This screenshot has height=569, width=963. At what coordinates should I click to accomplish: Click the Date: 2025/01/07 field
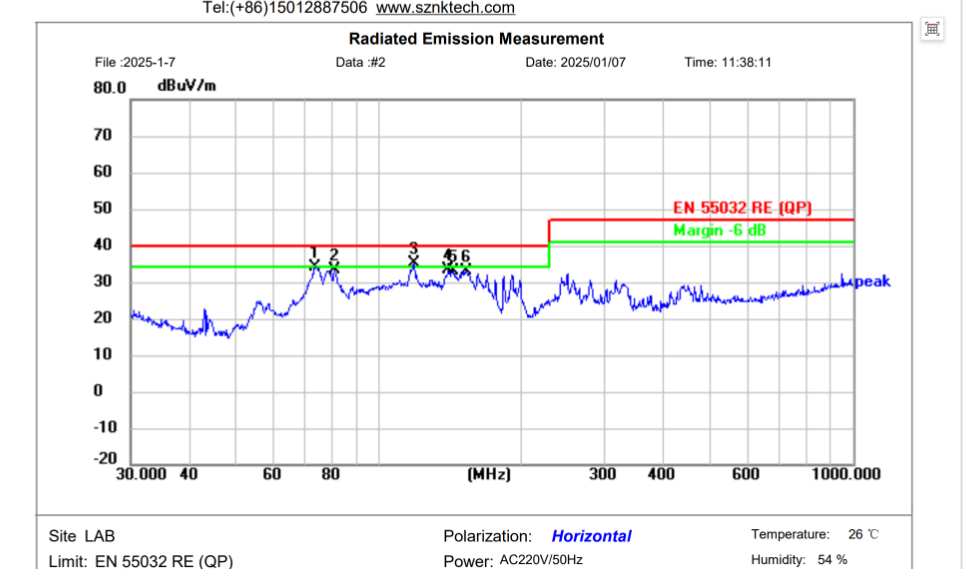point(575,63)
